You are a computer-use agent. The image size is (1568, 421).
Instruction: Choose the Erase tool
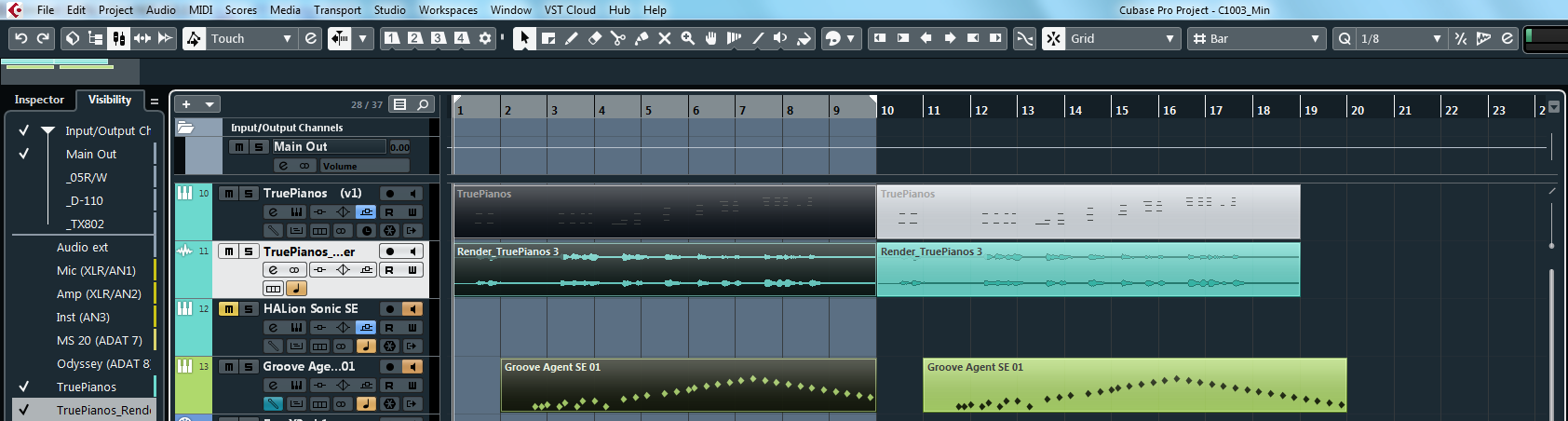coord(595,38)
